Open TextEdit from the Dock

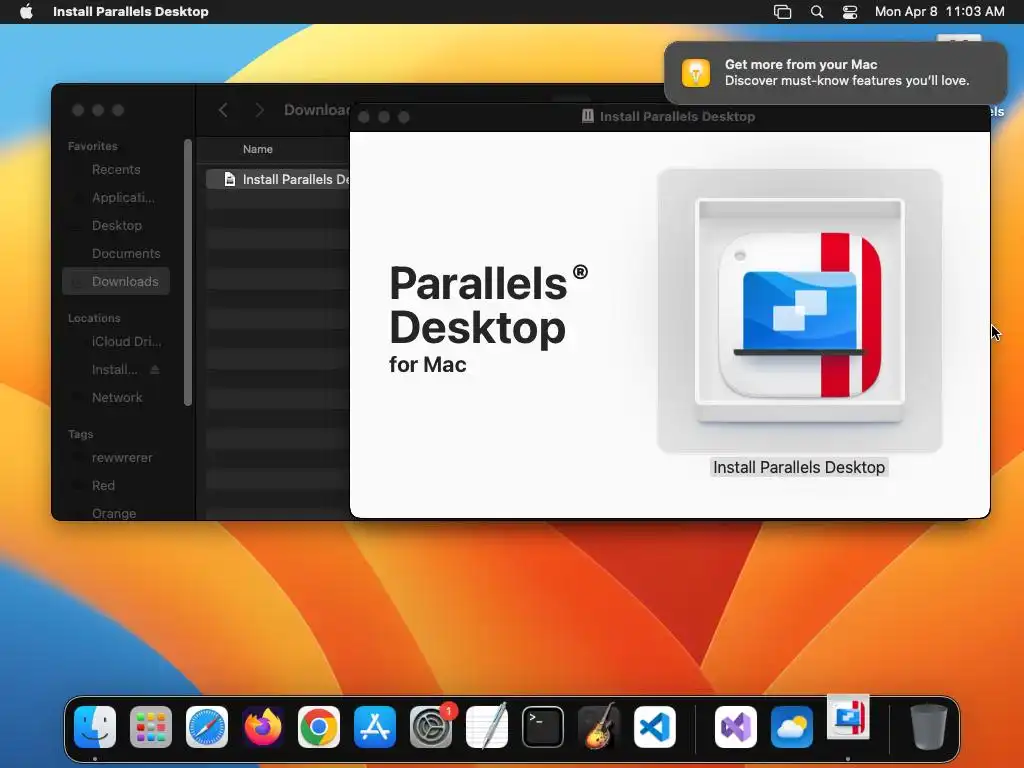pyautogui.click(x=487, y=726)
